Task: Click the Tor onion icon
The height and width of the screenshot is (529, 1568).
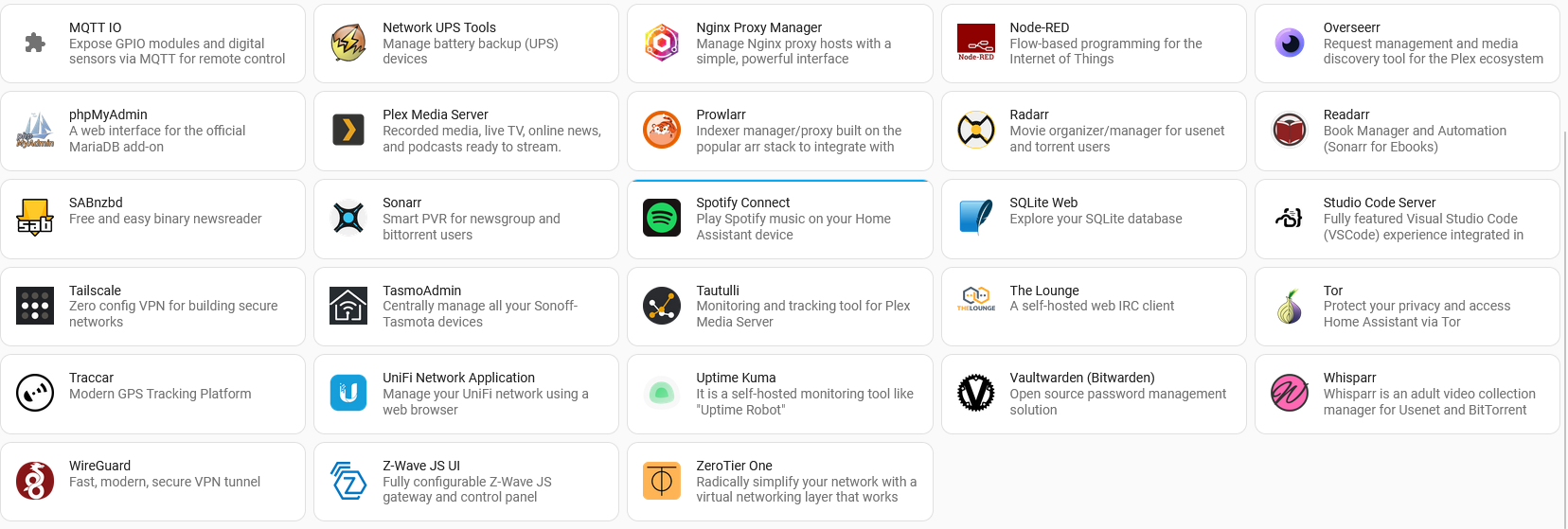Action: tap(1289, 307)
